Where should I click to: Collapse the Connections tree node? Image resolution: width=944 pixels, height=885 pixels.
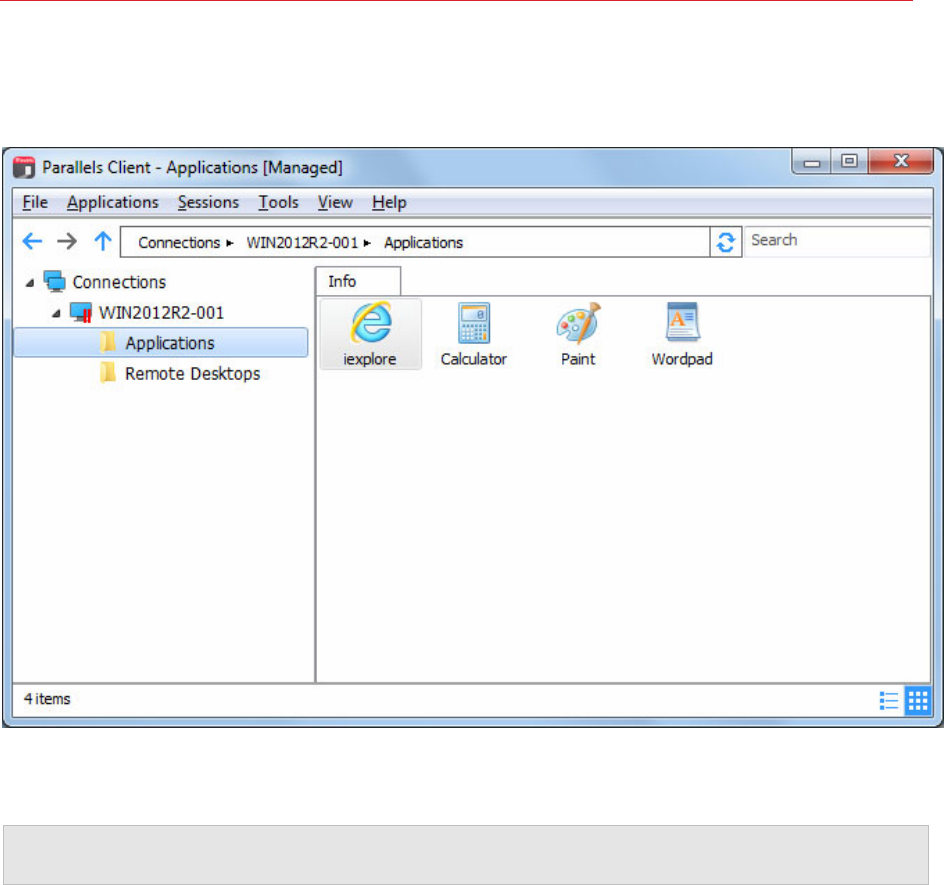pos(30,282)
